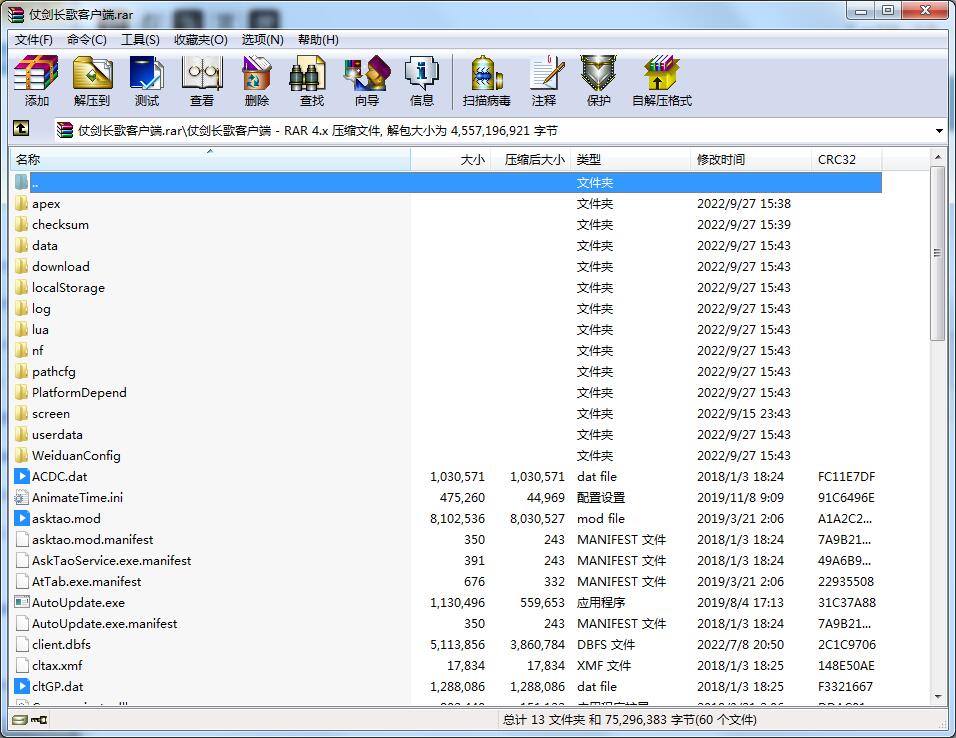The width and height of the screenshot is (956, 738).
Task: Select the pathcfg folder
Action: tap(447, 371)
